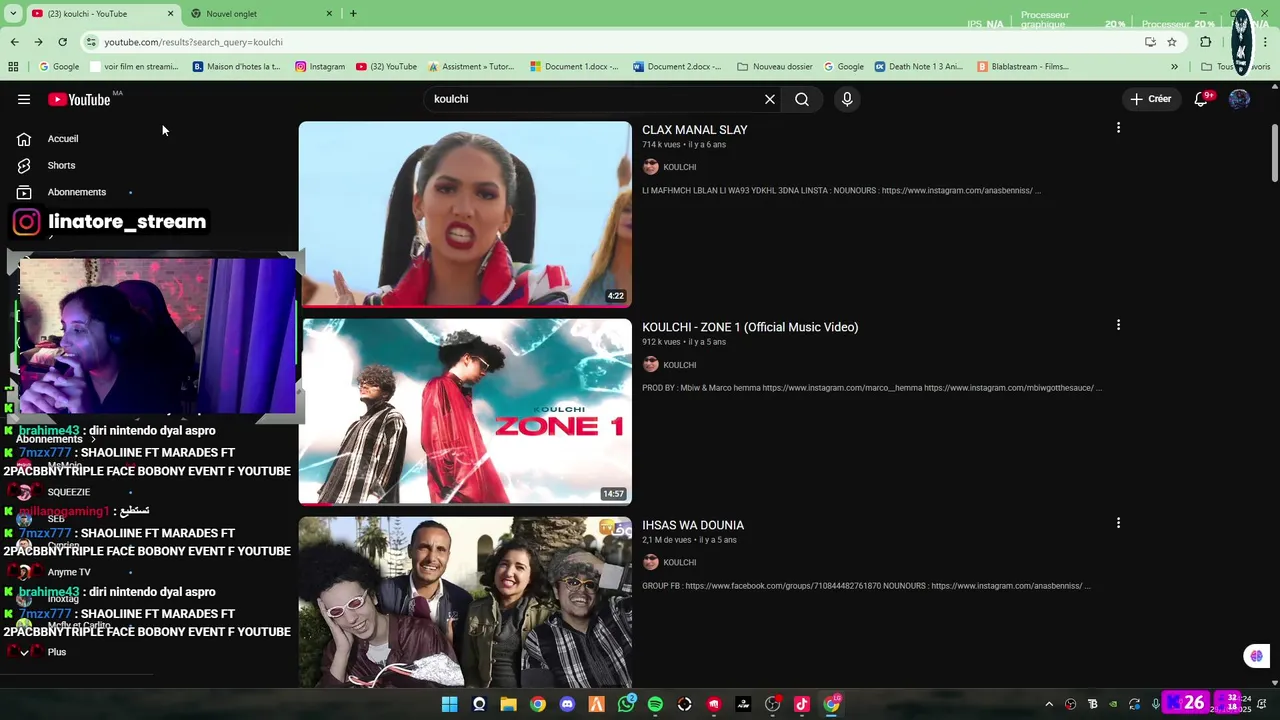Viewport: 1280px width, 720px height.
Task: Open the (32) YouTube bookmark
Action: (386, 67)
